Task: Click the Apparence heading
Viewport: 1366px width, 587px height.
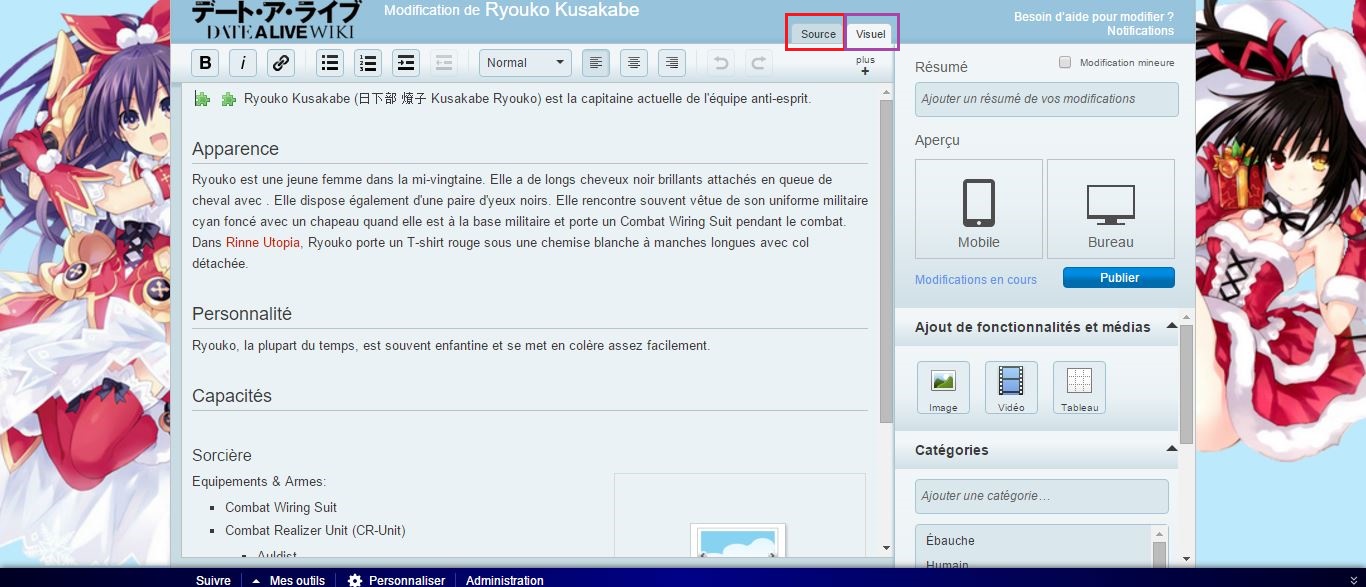Action: coord(235,149)
